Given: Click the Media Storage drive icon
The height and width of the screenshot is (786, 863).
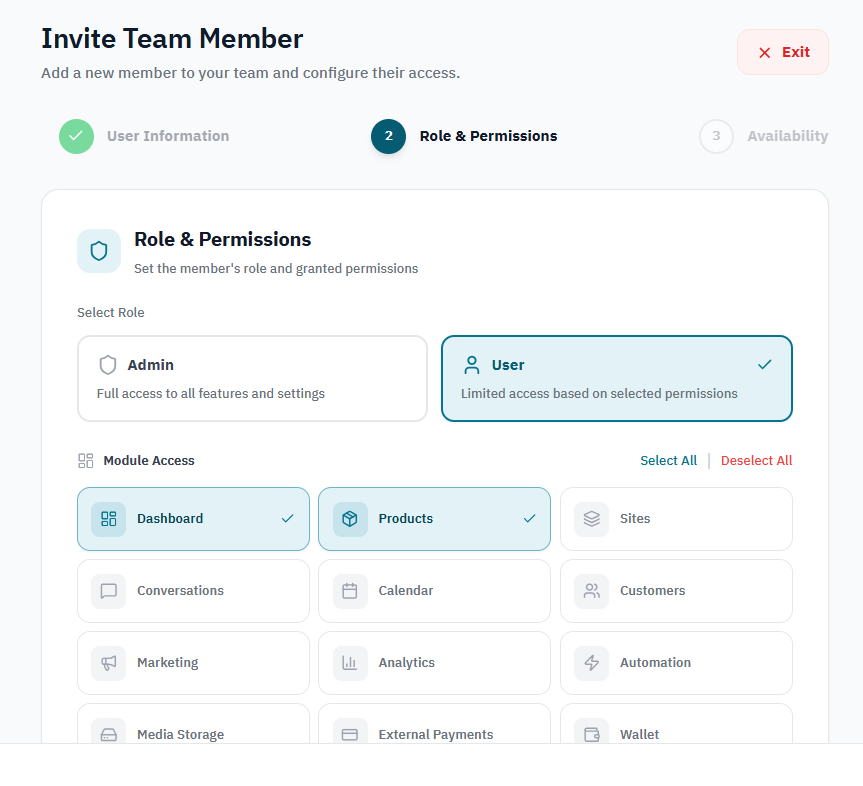Looking at the screenshot, I should pos(108,734).
